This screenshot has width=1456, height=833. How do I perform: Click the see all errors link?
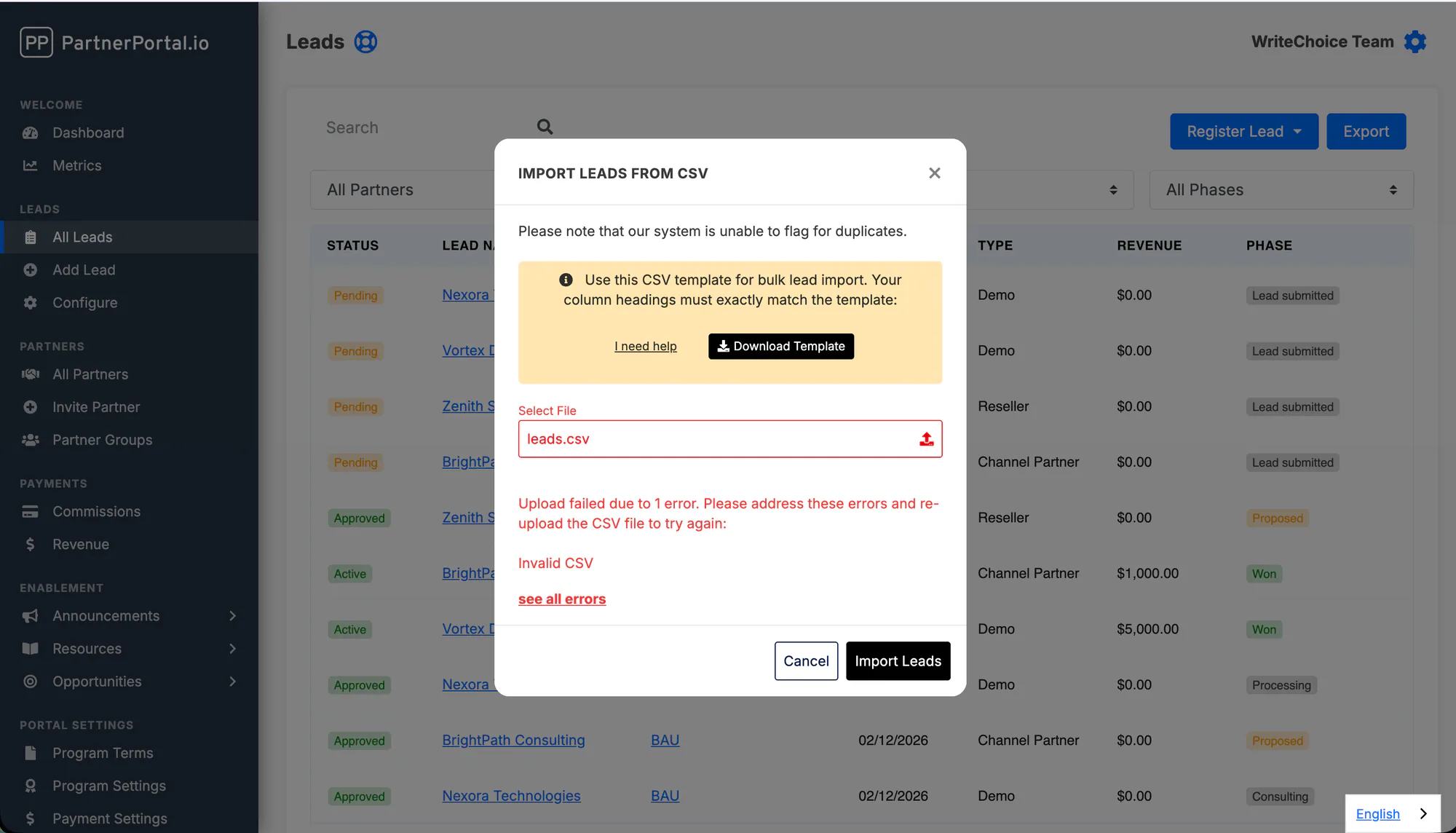pyautogui.click(x=561, y=599)
